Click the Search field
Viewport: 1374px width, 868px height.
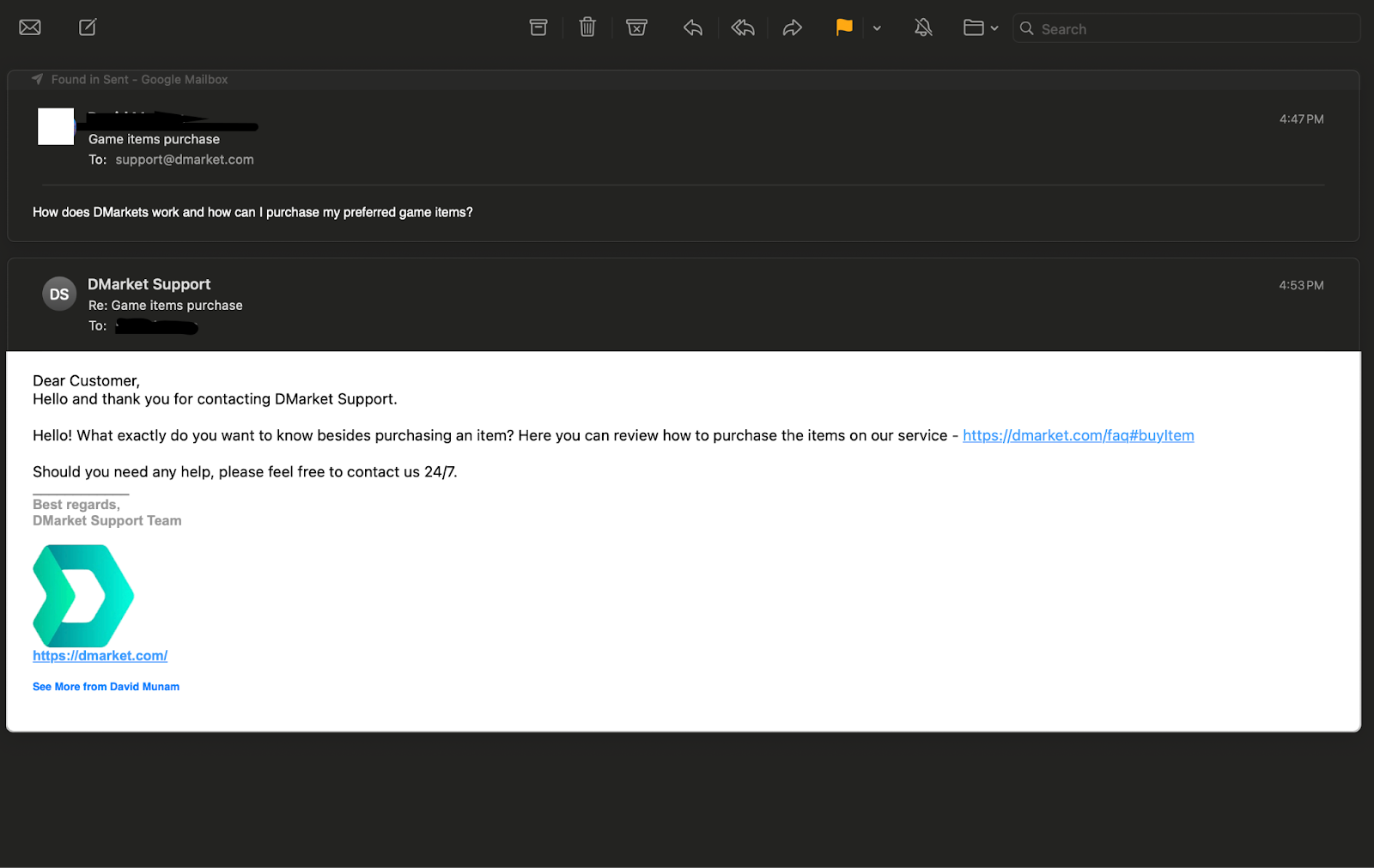[x=1187, y=28]
